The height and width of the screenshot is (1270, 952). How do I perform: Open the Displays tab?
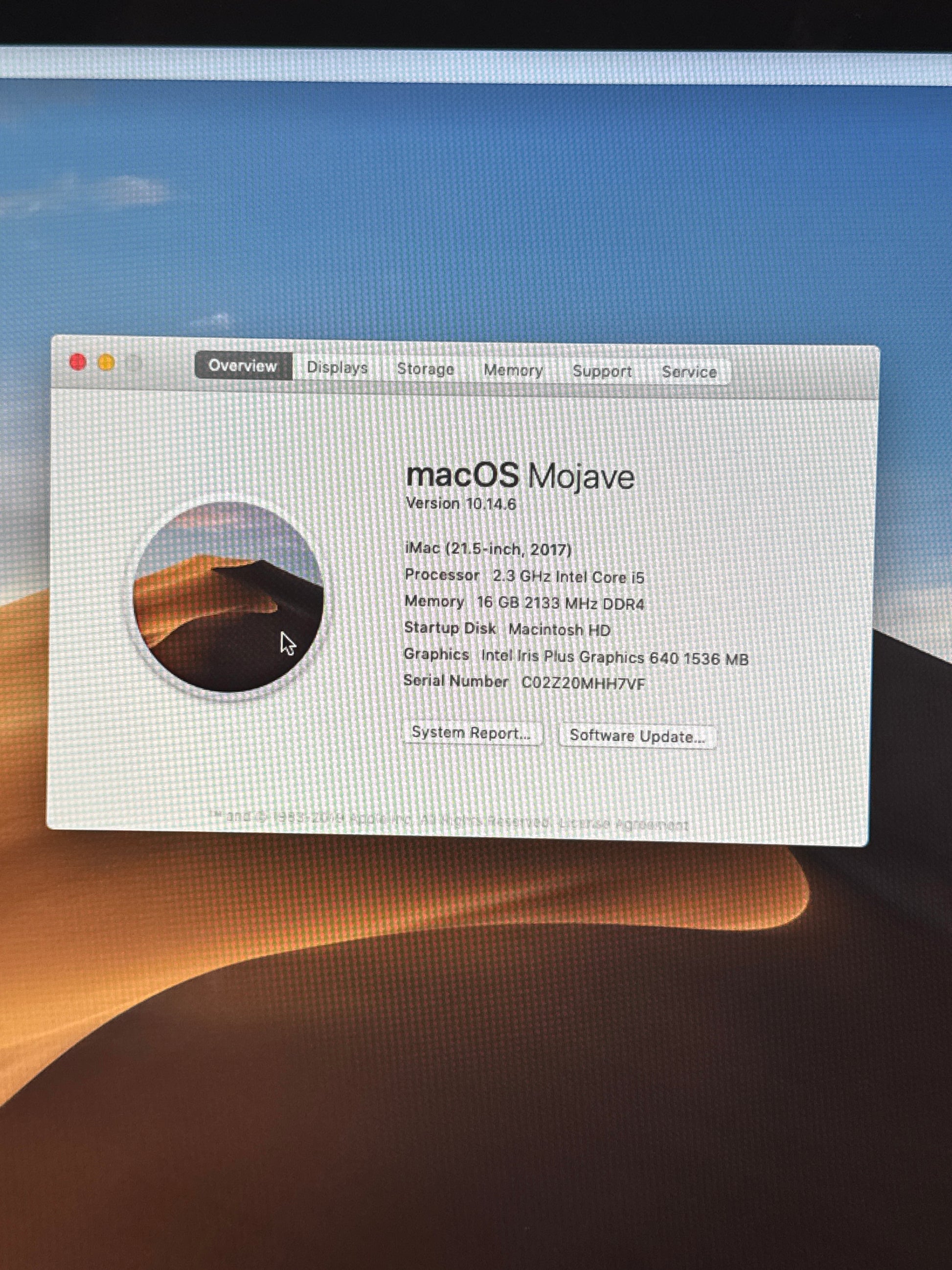point(338,368)
